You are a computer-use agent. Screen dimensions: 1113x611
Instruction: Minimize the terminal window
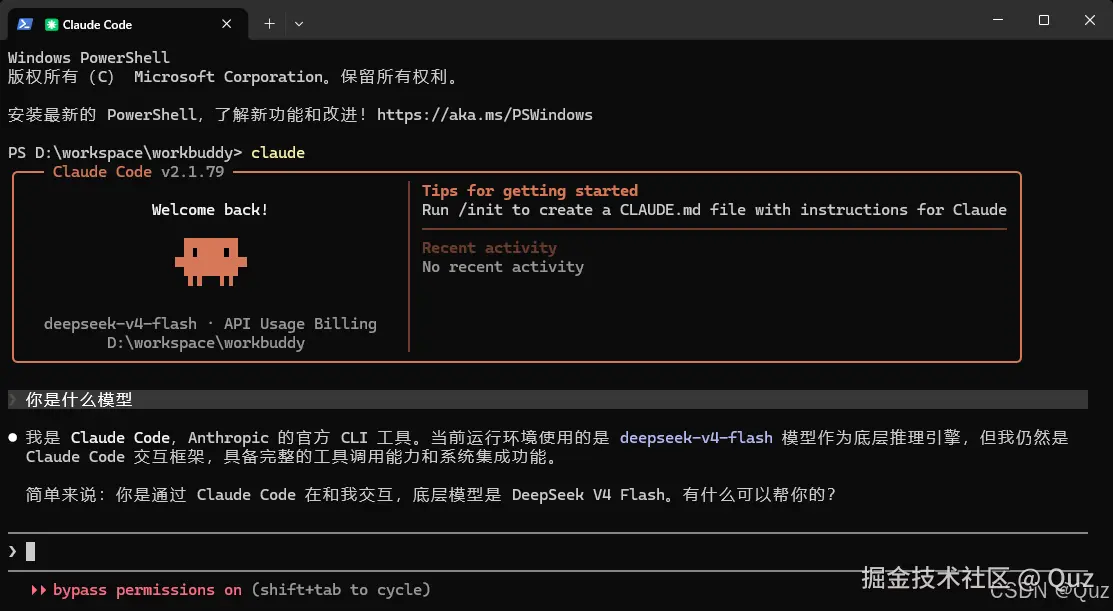(x=998, y=20)
